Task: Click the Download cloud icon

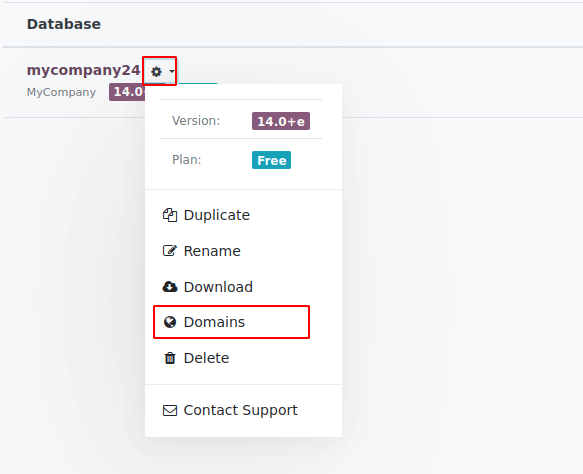Action: point(170,287)
